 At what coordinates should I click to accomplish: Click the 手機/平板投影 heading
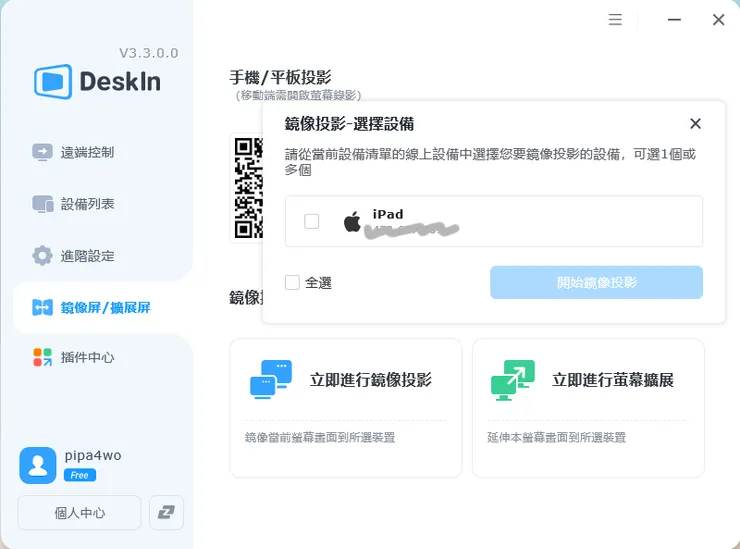pyautogui.click(x=280, y=77)
